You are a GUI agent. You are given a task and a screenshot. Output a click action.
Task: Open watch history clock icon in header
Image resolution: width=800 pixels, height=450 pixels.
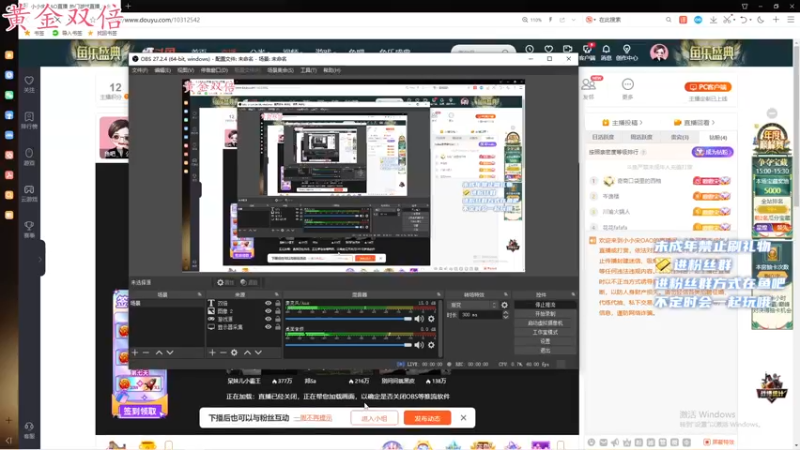530,49
